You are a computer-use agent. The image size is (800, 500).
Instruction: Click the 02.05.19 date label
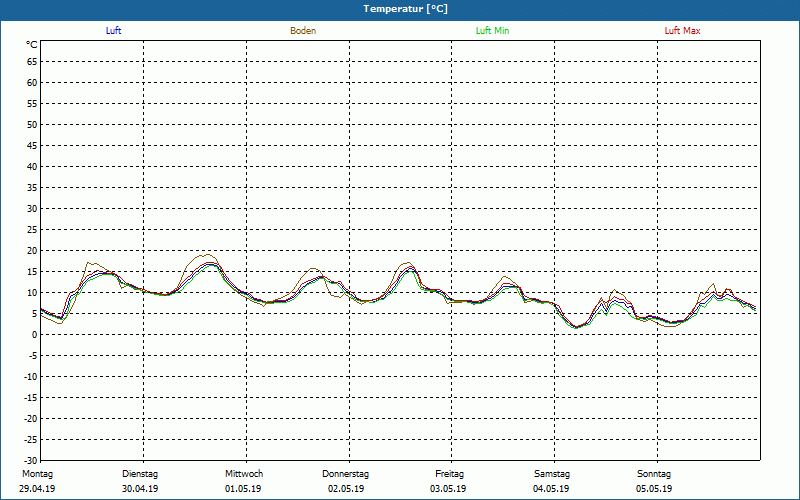[x=346, y=489]
